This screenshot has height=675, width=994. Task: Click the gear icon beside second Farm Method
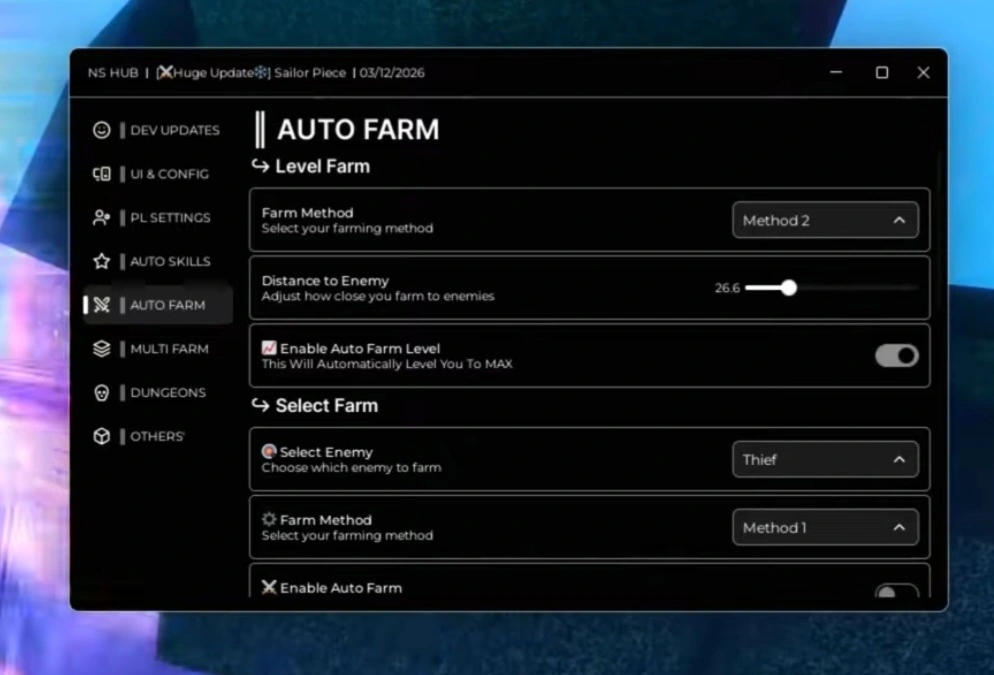[x=269, y=519]
